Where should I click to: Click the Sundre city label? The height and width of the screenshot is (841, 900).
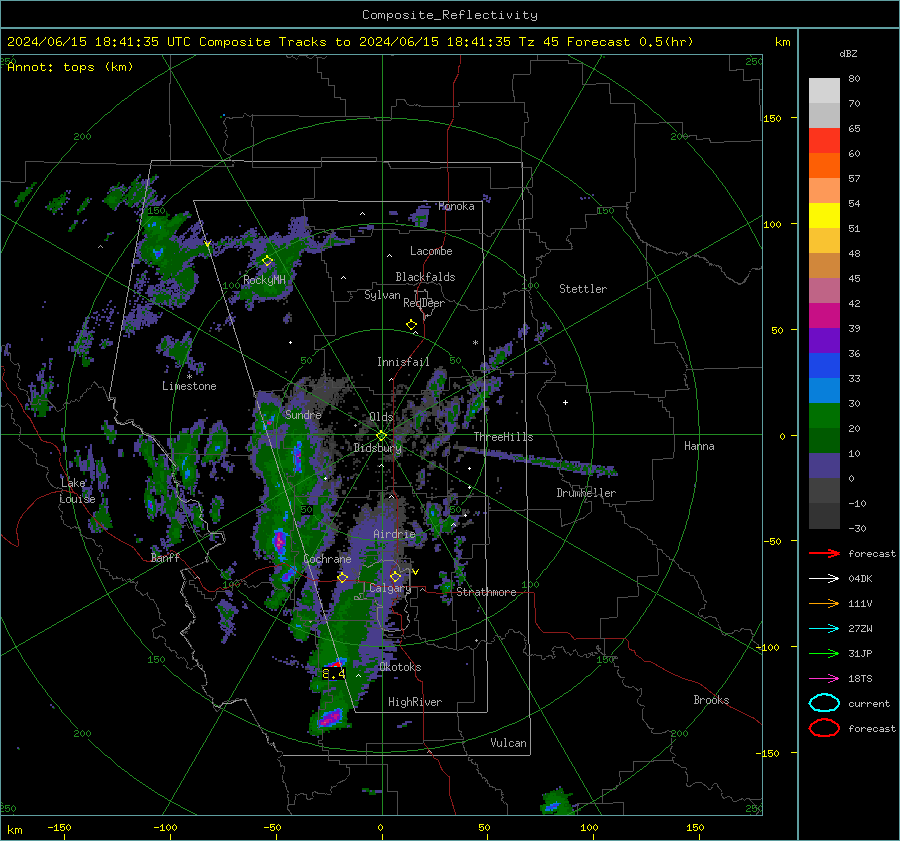[303, 414]
